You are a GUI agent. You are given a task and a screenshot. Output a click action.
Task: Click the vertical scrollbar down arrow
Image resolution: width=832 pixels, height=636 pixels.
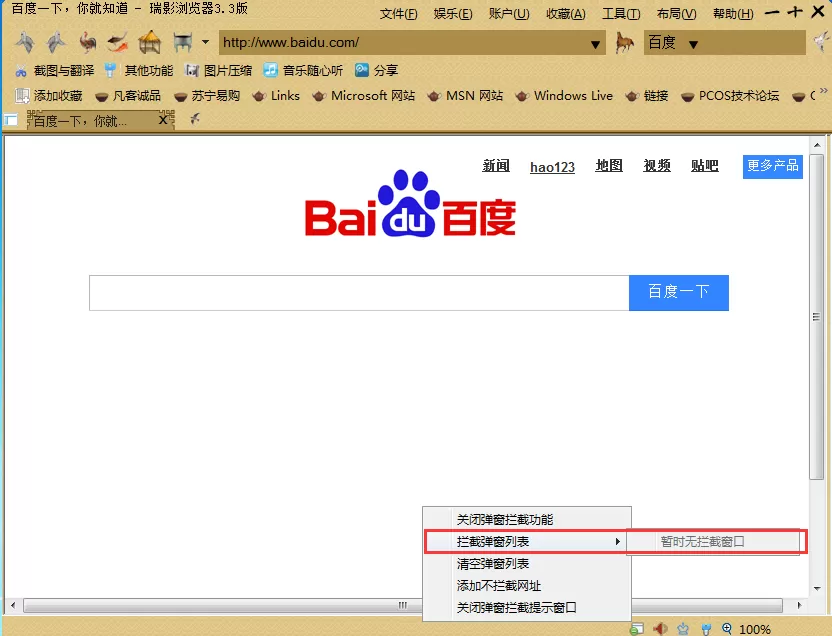pos(817,588)
